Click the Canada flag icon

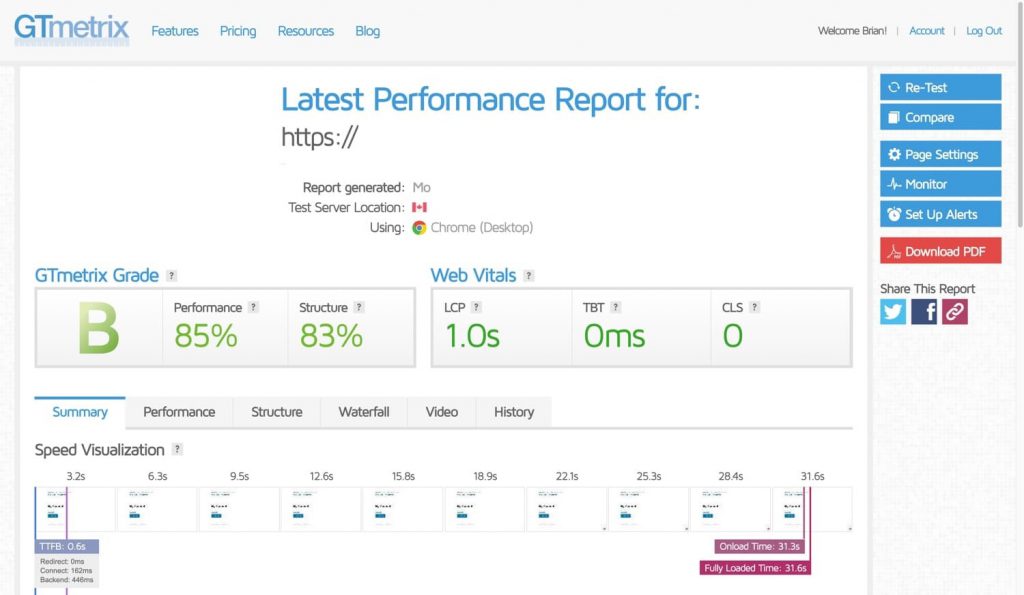tap(419, 207)
